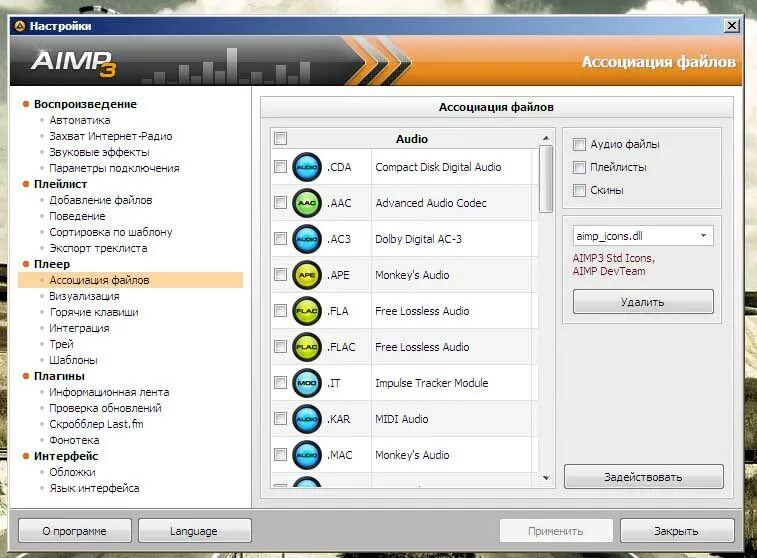757x558 pixels.
Task: Close the Настройки window
Action: [732, 26]
